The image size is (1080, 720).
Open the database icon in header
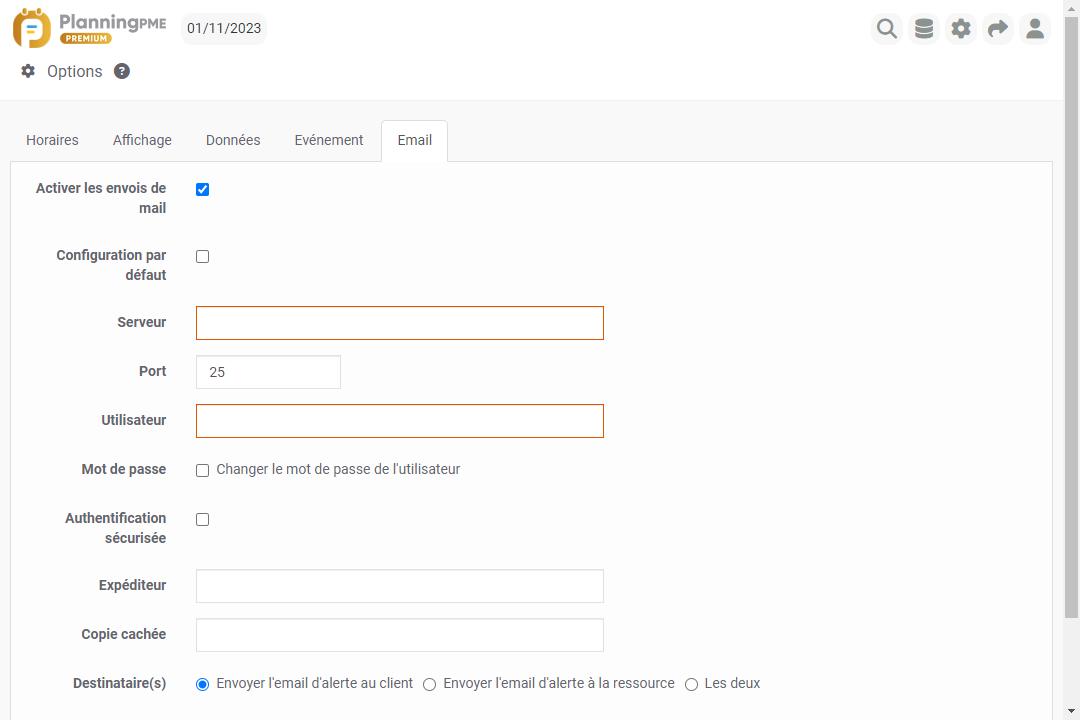point(924,29)
